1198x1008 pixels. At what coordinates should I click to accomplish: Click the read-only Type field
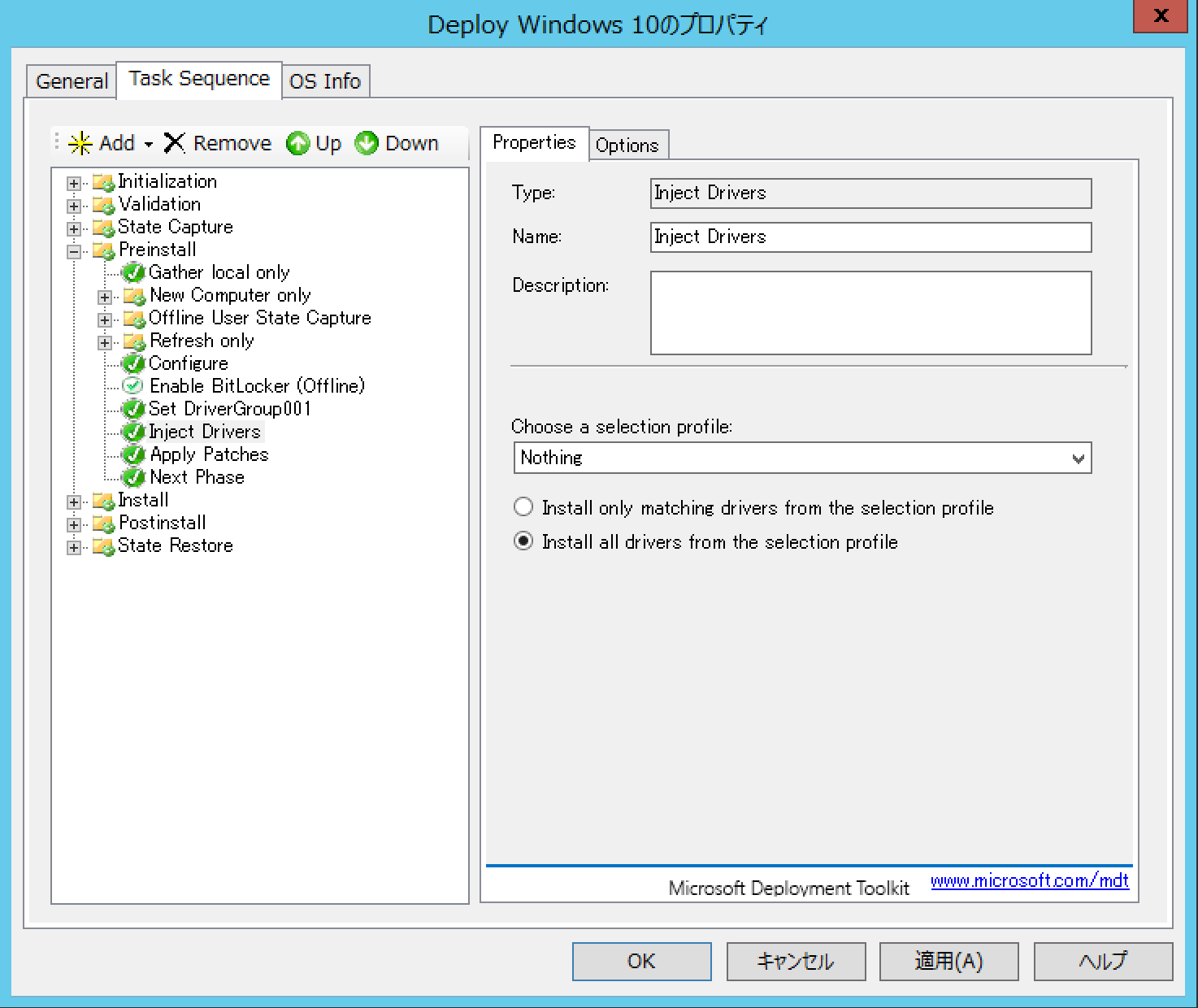point(870,193)
